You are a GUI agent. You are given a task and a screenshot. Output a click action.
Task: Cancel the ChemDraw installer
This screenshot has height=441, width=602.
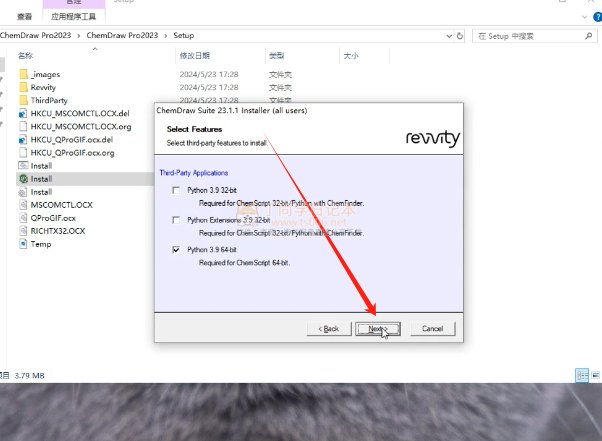(x=433, y=329)
